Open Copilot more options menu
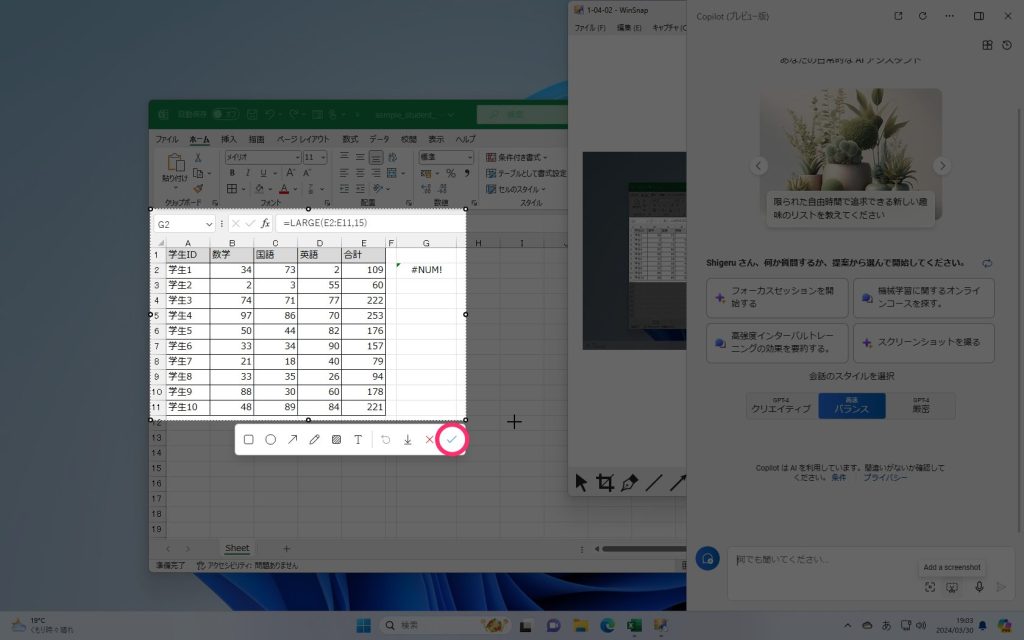 950,16
